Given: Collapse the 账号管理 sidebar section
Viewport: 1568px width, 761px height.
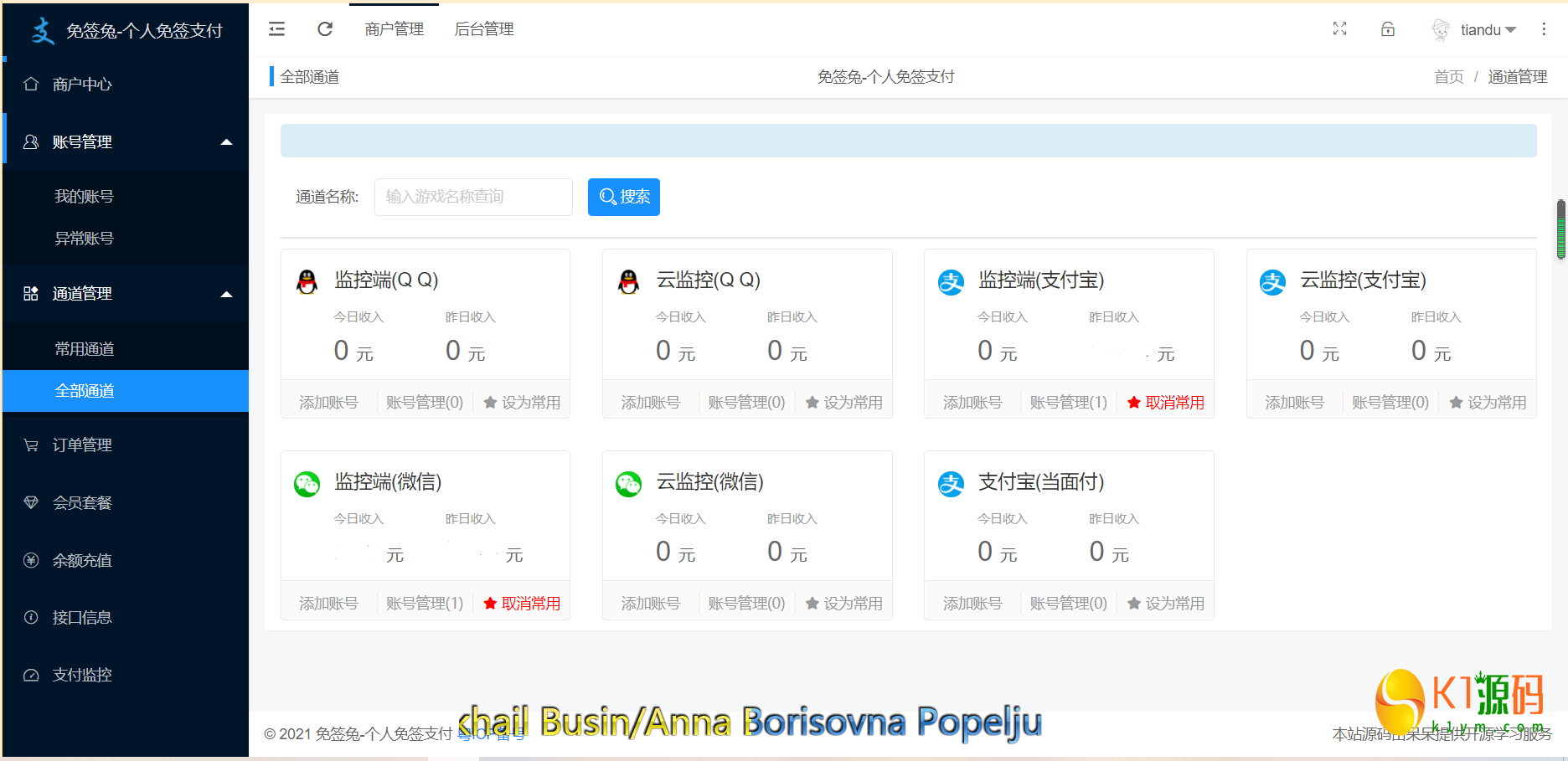Looking at the screenshot, I should click(x=125, y=141).
